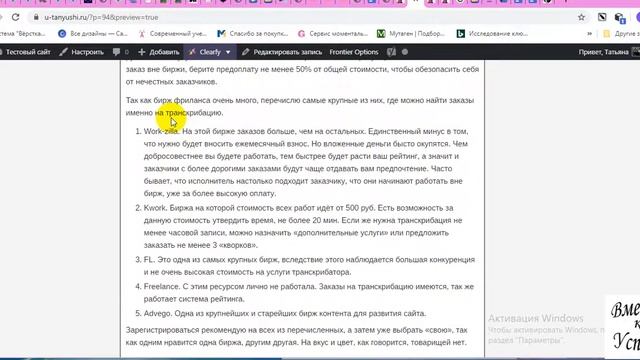This screenshot has height=360, width=640.
Task: Bookmark this page with the star icon
Action: 581,17
